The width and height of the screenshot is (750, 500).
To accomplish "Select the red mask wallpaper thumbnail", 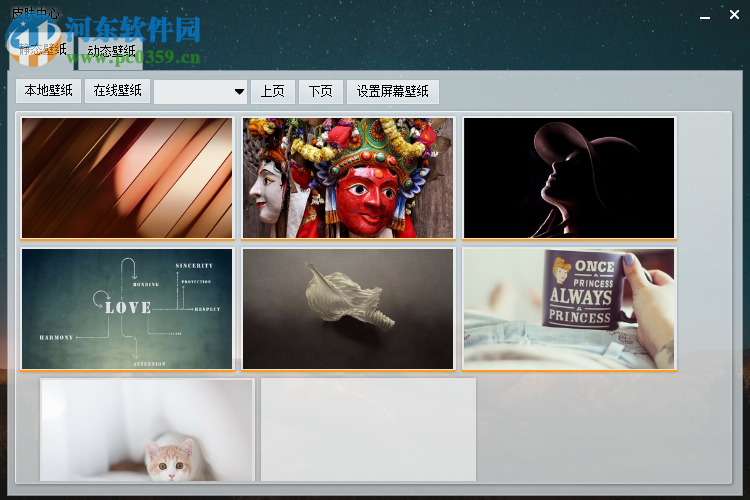I will pos(348,178).
